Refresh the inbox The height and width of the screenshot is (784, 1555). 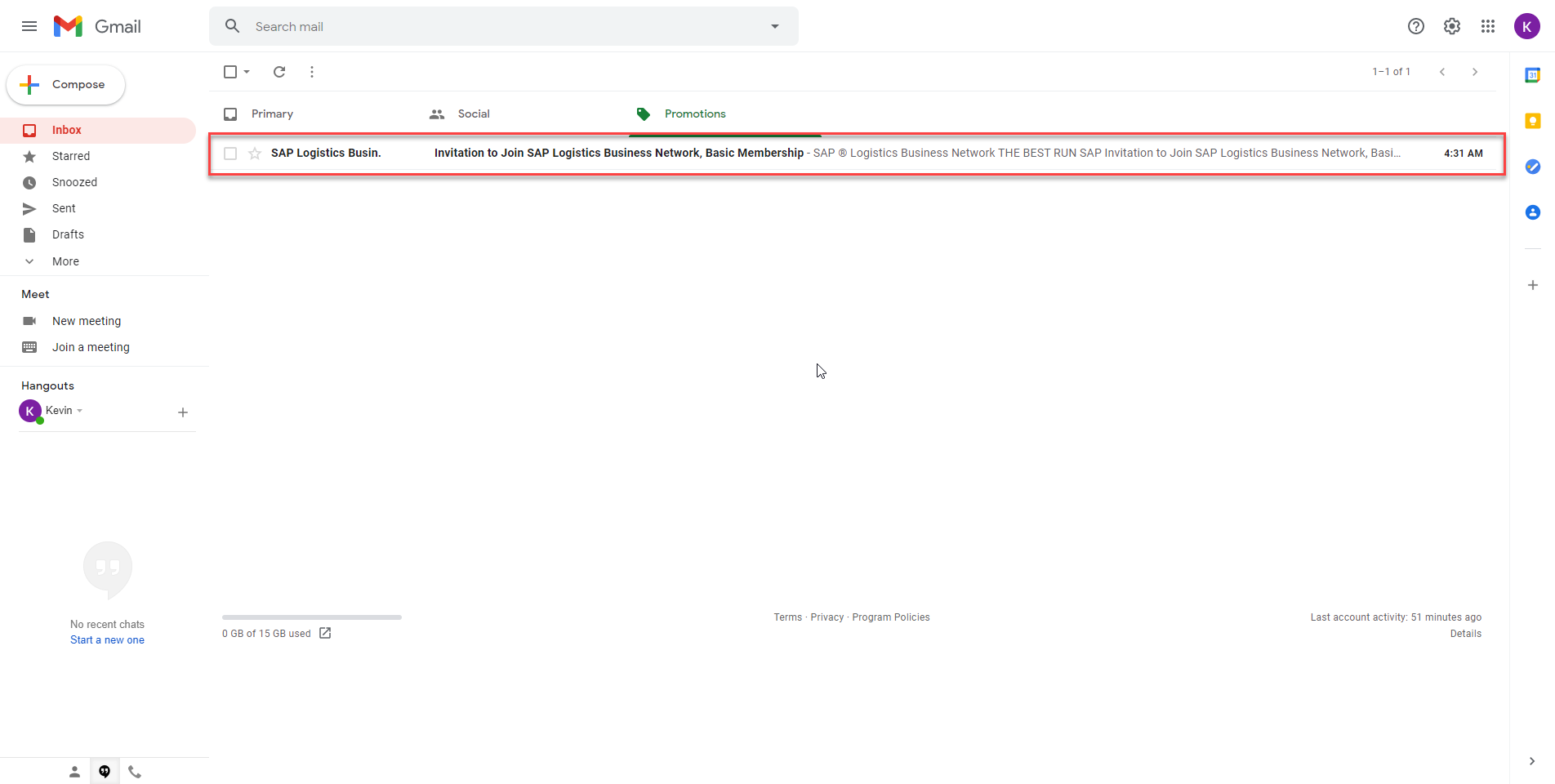coord(279,72)
